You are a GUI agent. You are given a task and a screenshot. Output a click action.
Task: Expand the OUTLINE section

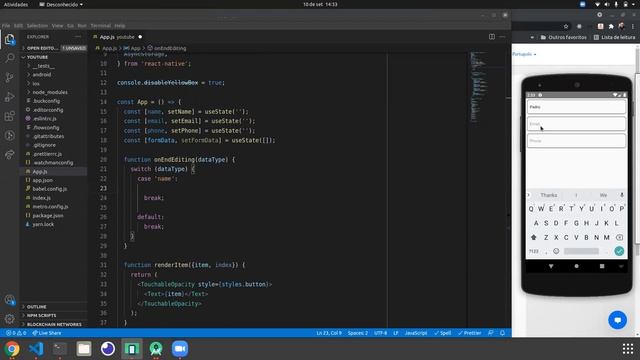point(36,307)
